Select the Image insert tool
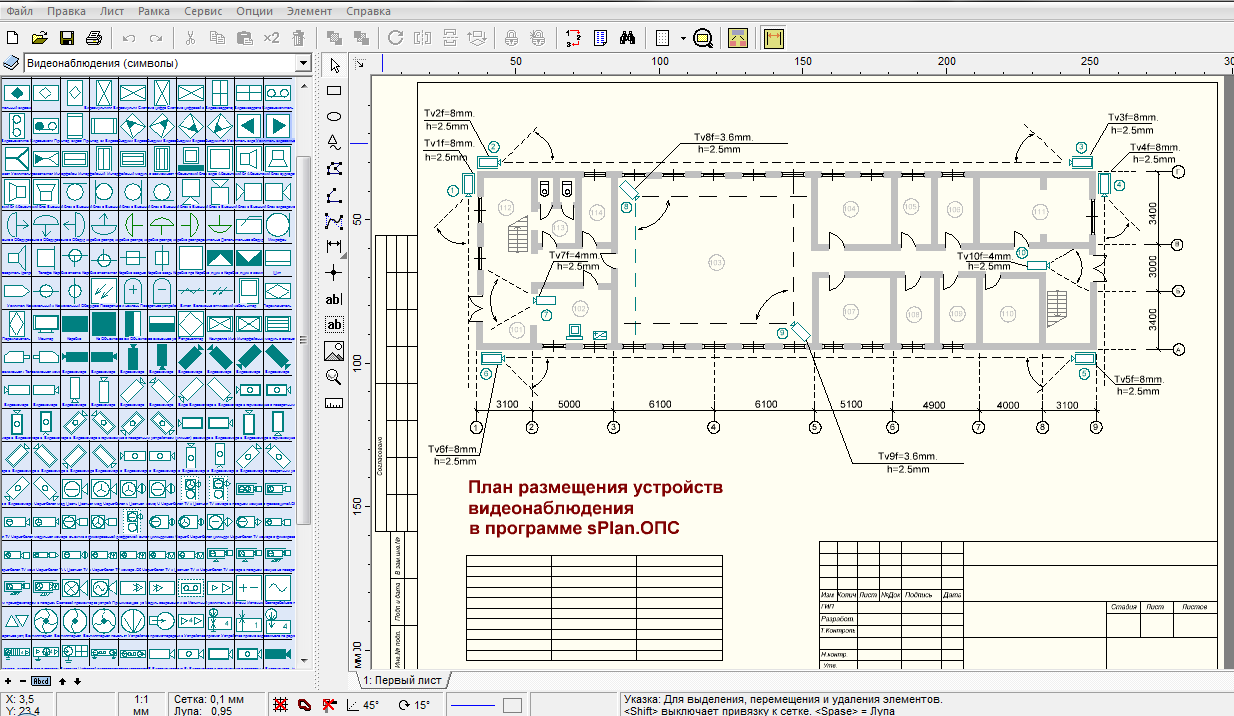 (x=334, y=350)
